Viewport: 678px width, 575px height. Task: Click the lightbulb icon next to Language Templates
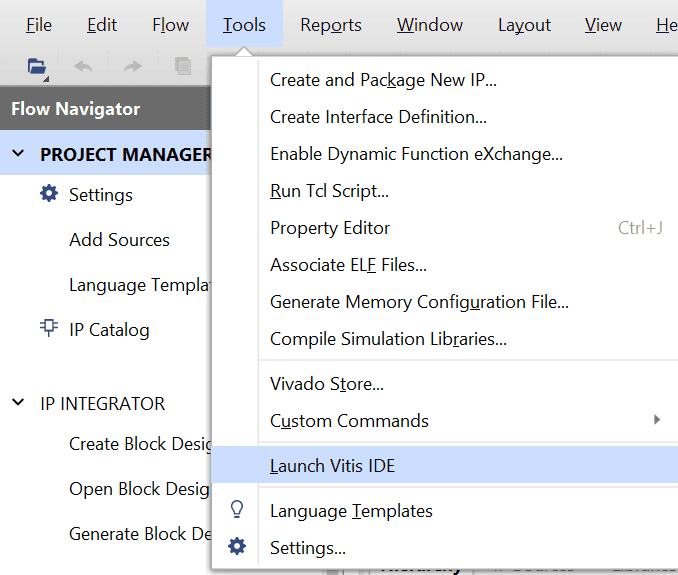tap(237, 510)
